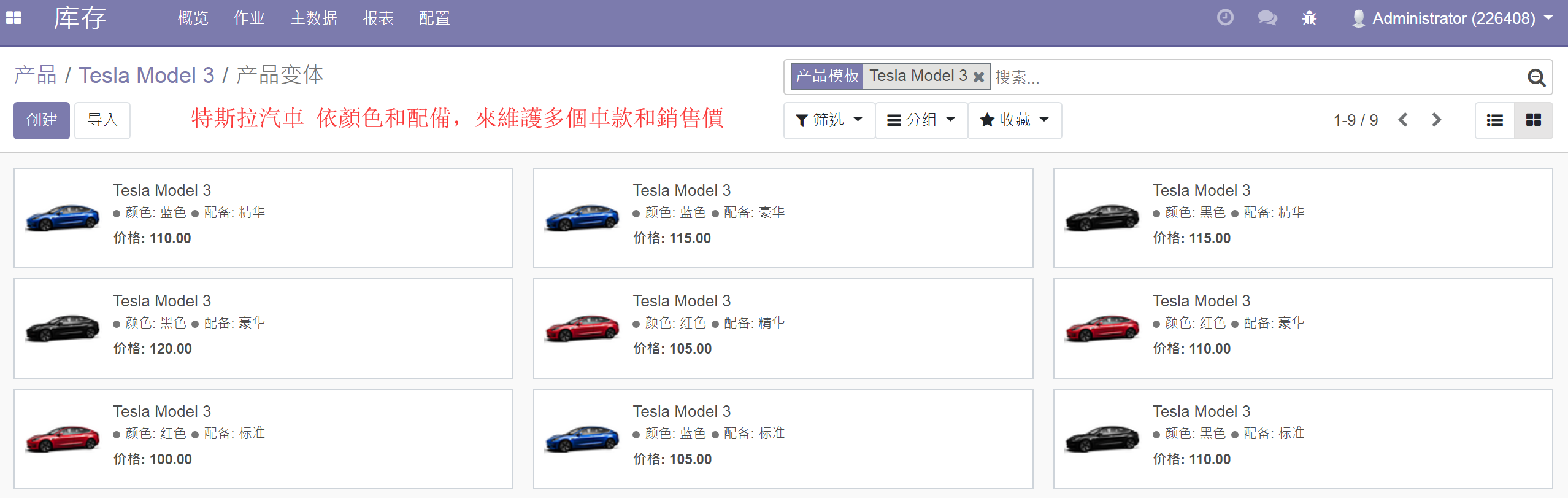
Task: Open the 概览 menu
Action: (193, 18)
